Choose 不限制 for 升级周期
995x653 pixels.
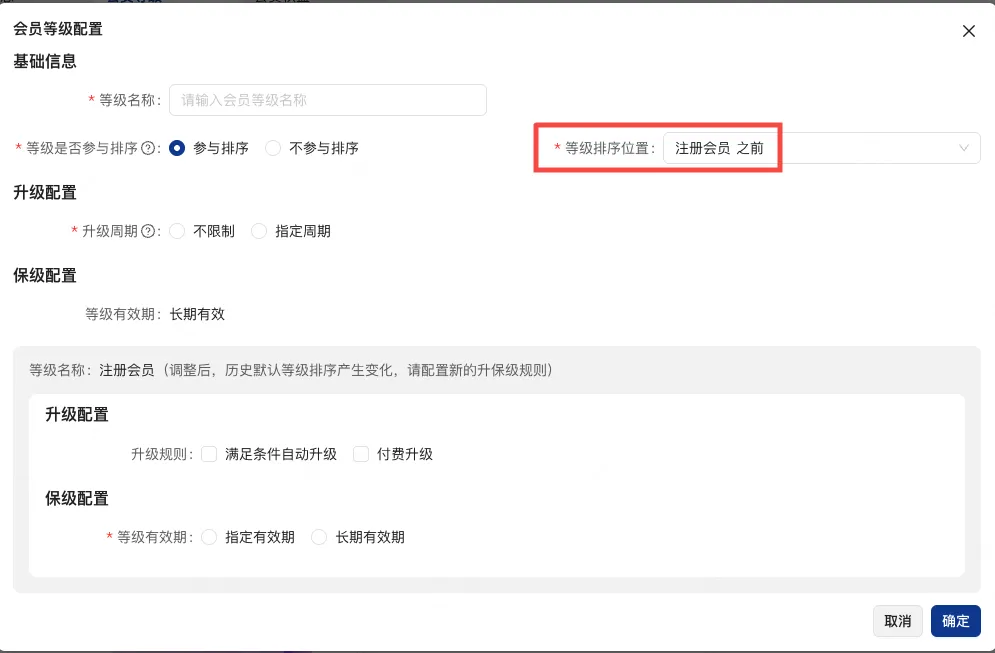[x=177, y=232]
